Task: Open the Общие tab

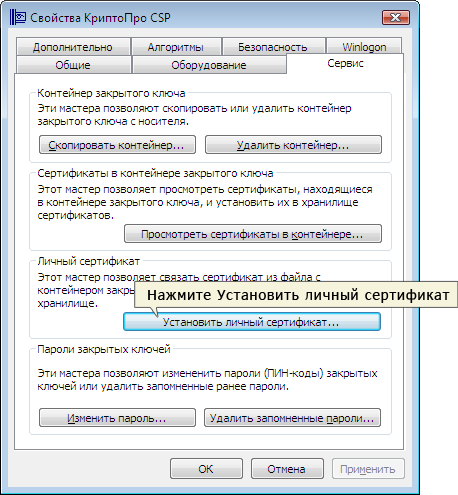Action: (73, 65)
